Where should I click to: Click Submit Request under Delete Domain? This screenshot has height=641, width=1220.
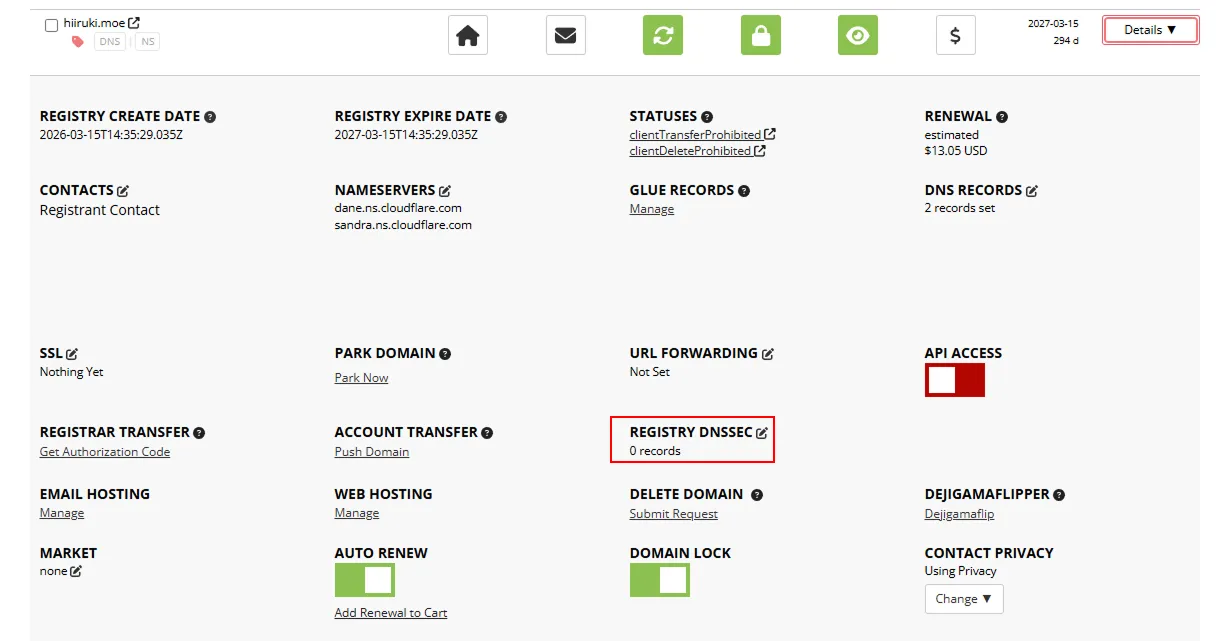coord(674,514)
